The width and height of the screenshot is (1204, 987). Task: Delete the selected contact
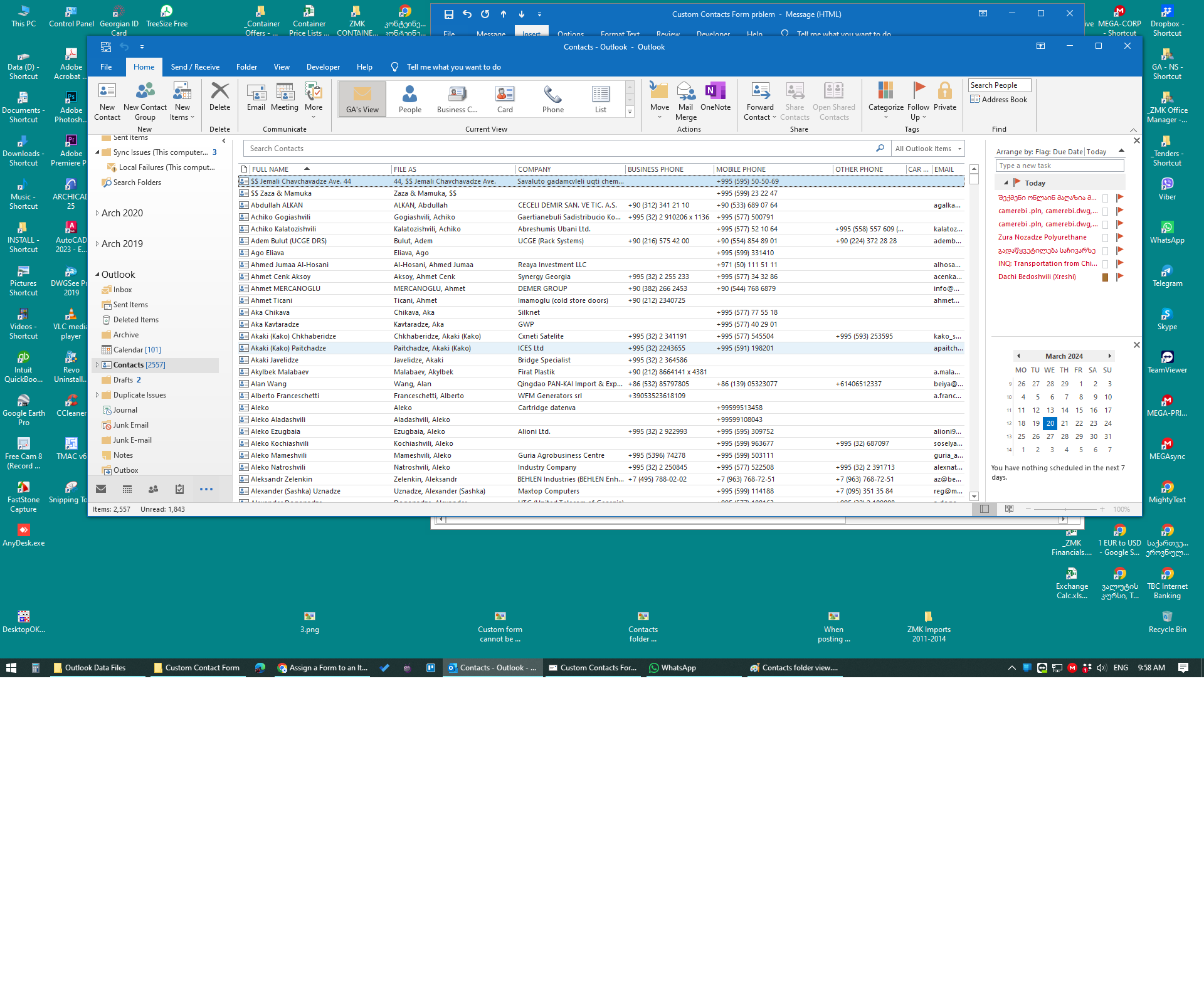219,97
